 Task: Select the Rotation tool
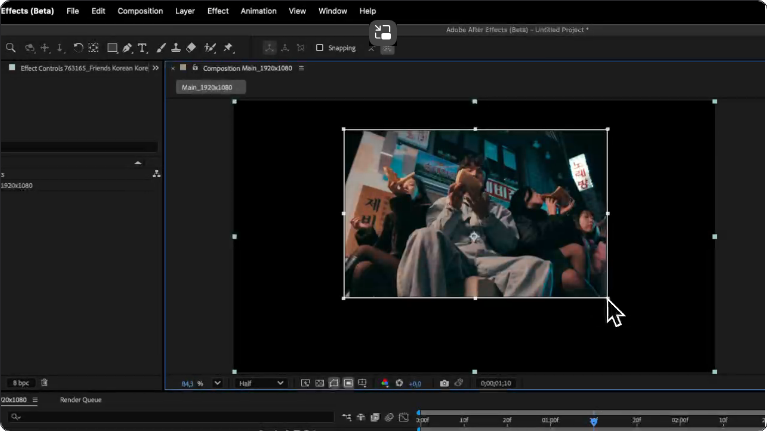click(x=78, y=48)
